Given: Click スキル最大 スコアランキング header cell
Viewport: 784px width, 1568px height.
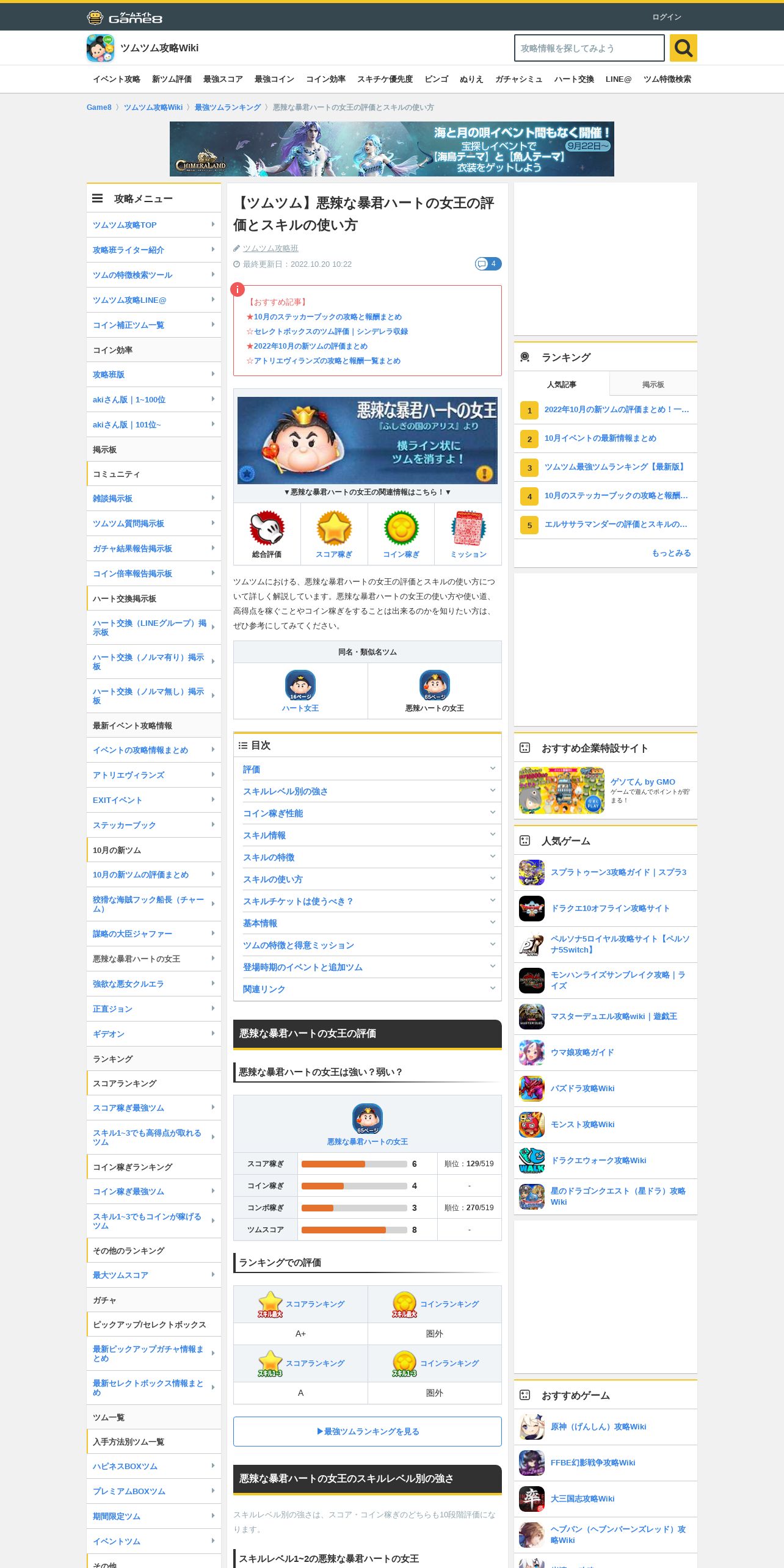Looking at the screenshot, I should click(x=300, y=1304).
